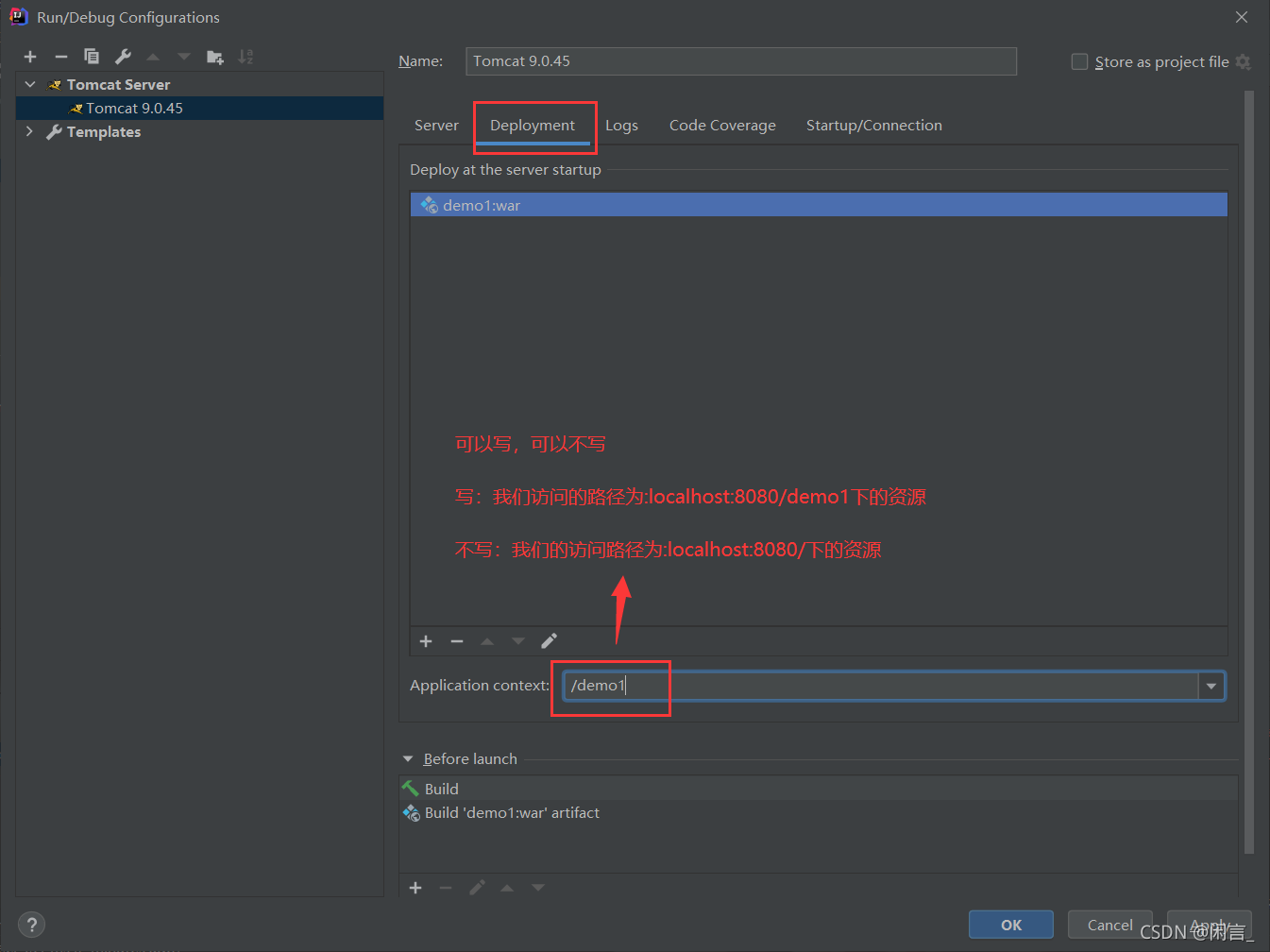The width and height of the screenshot is (1270, 952).
Task: Click the Templates tree label
Action: pos(104,131)
